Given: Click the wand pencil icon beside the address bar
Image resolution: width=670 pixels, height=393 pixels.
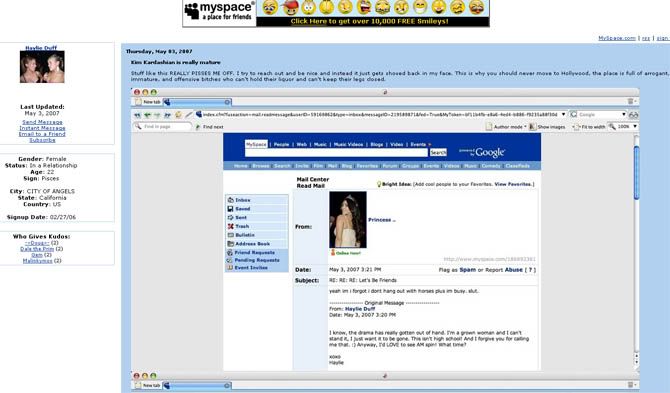Looking at the screenshot, I should [x=188, y=115].
